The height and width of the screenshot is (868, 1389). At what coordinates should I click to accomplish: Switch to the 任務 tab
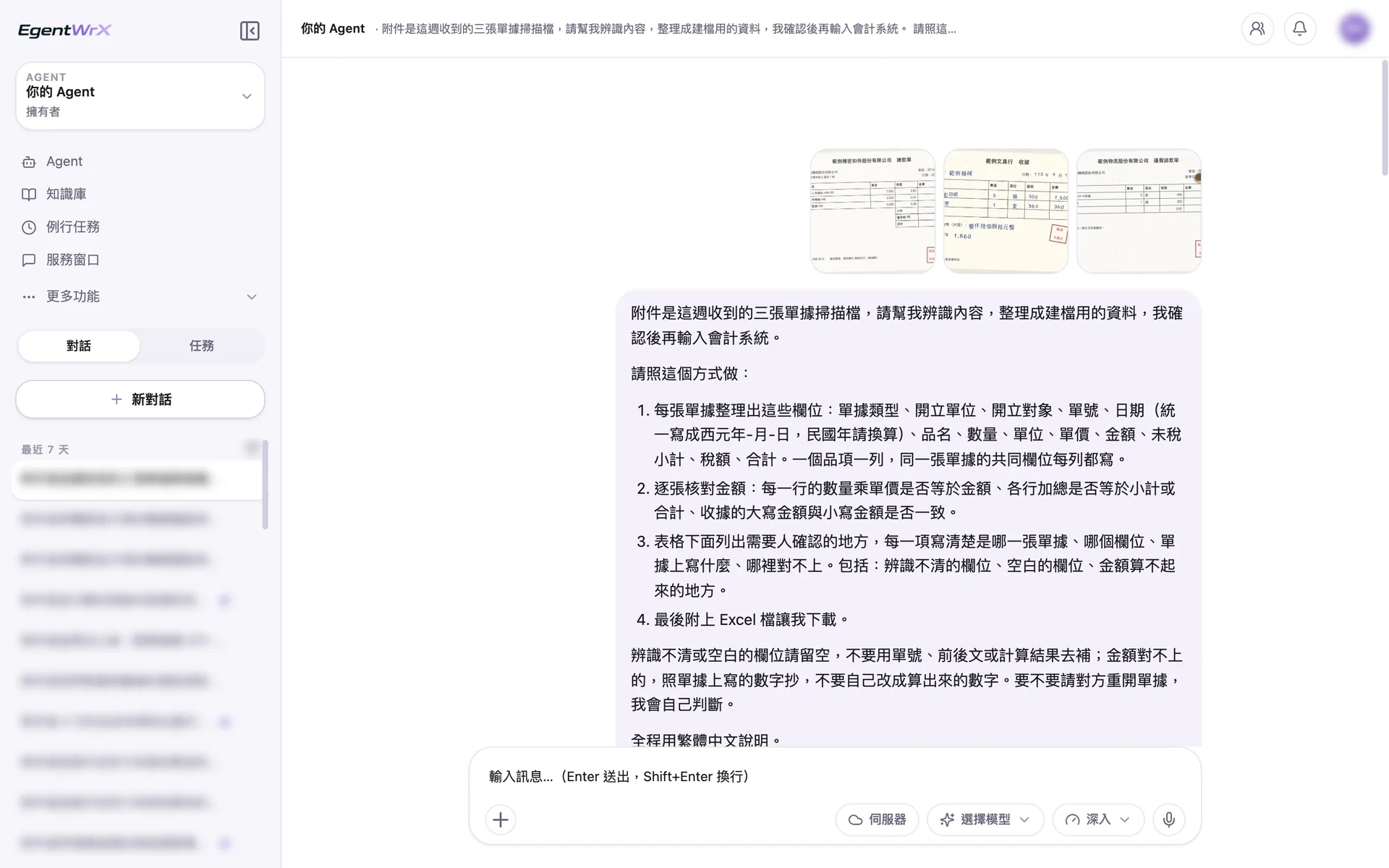[x=202, y=346]
